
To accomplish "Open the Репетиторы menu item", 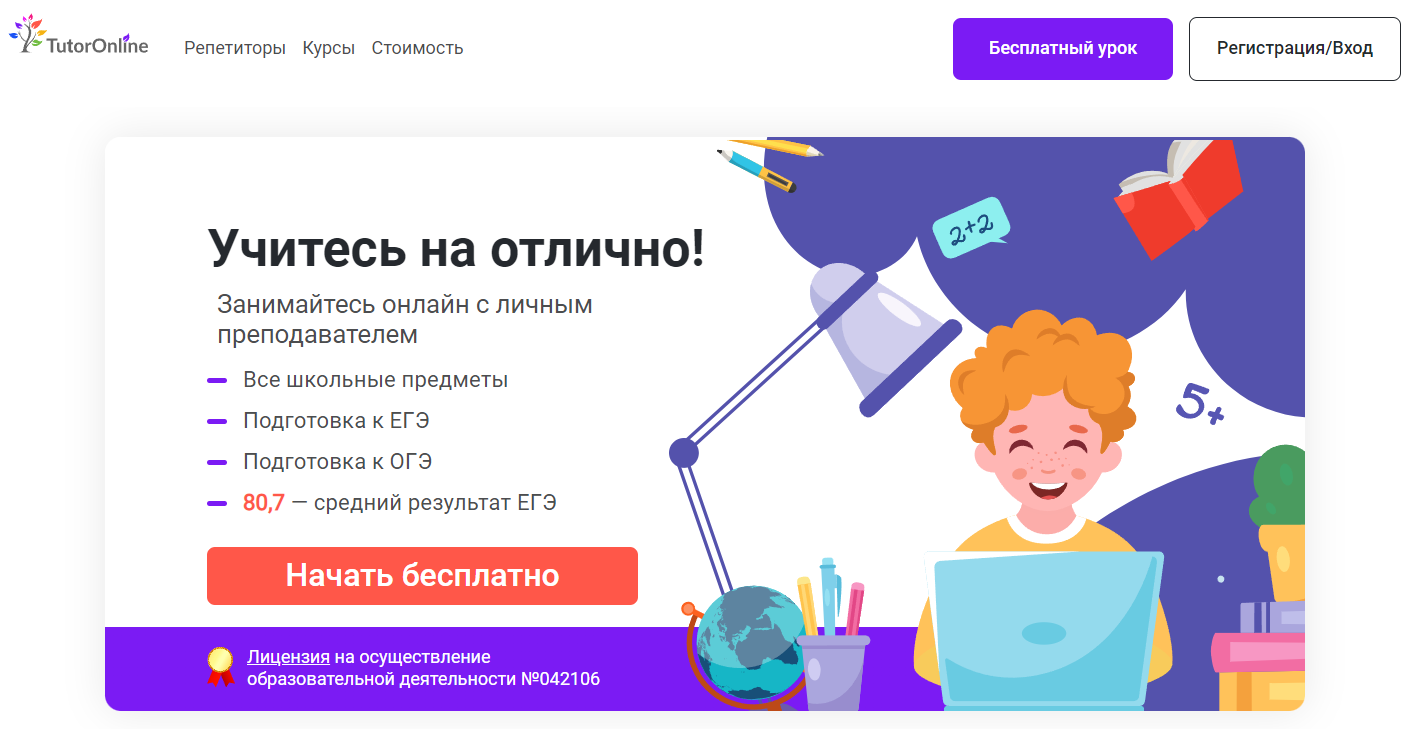I will 235,48.
